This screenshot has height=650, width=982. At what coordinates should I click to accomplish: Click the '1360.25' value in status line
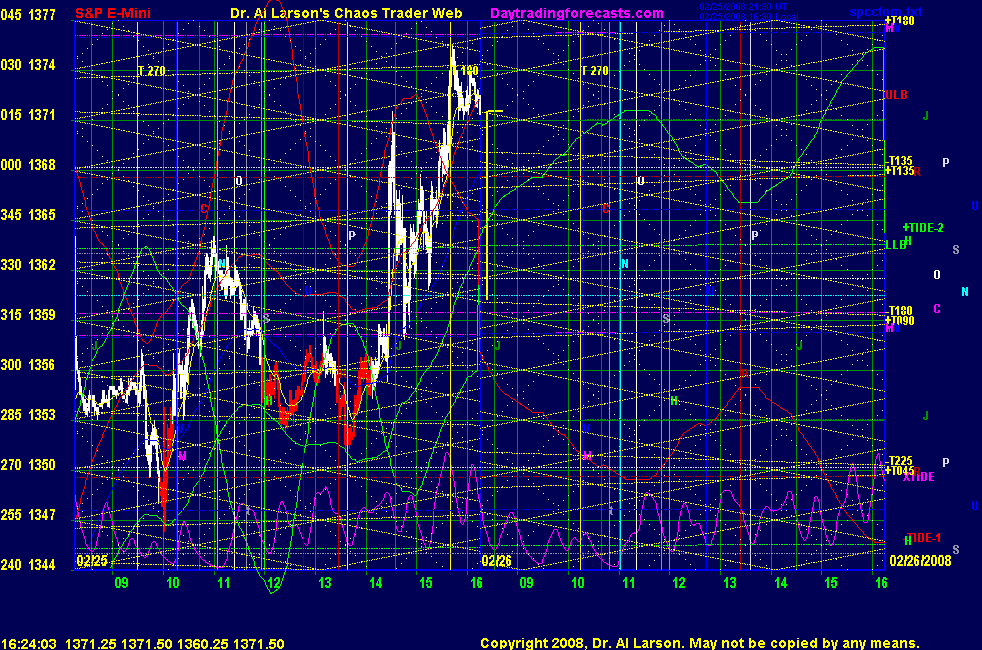pyautogui.click(x=202, y=644)
